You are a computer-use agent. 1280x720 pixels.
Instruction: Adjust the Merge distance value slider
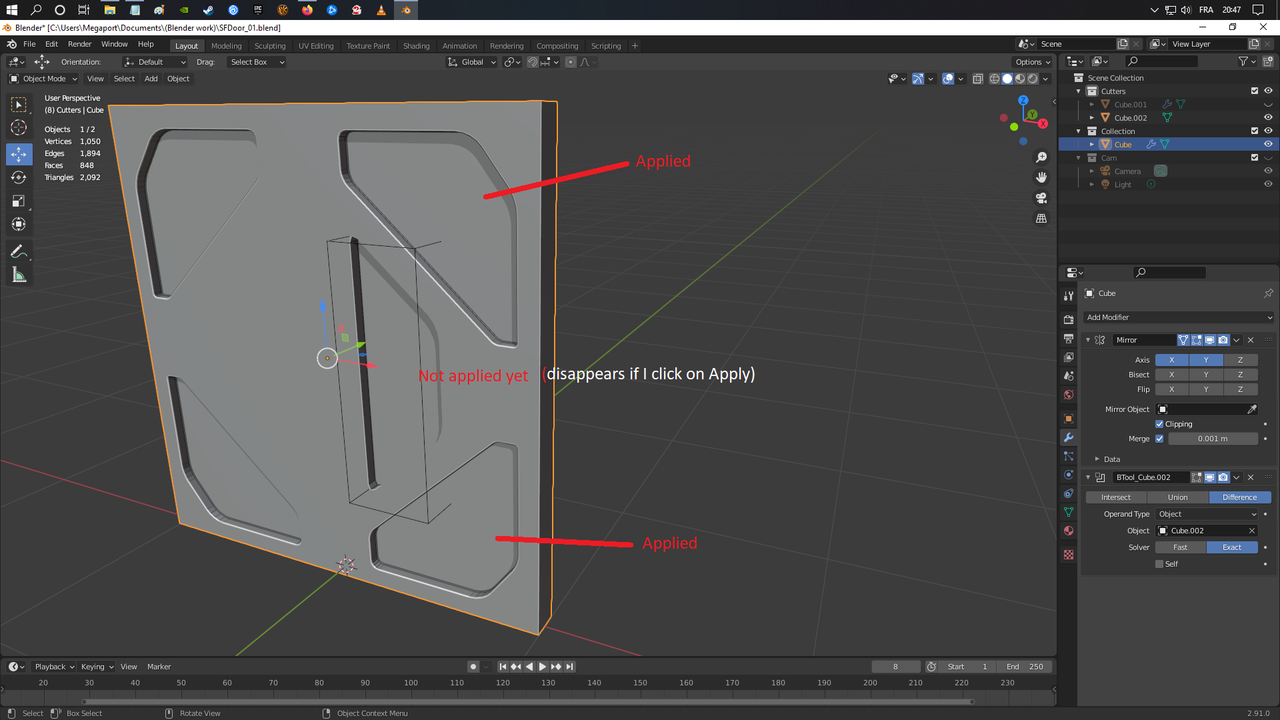coord(1213,438)
